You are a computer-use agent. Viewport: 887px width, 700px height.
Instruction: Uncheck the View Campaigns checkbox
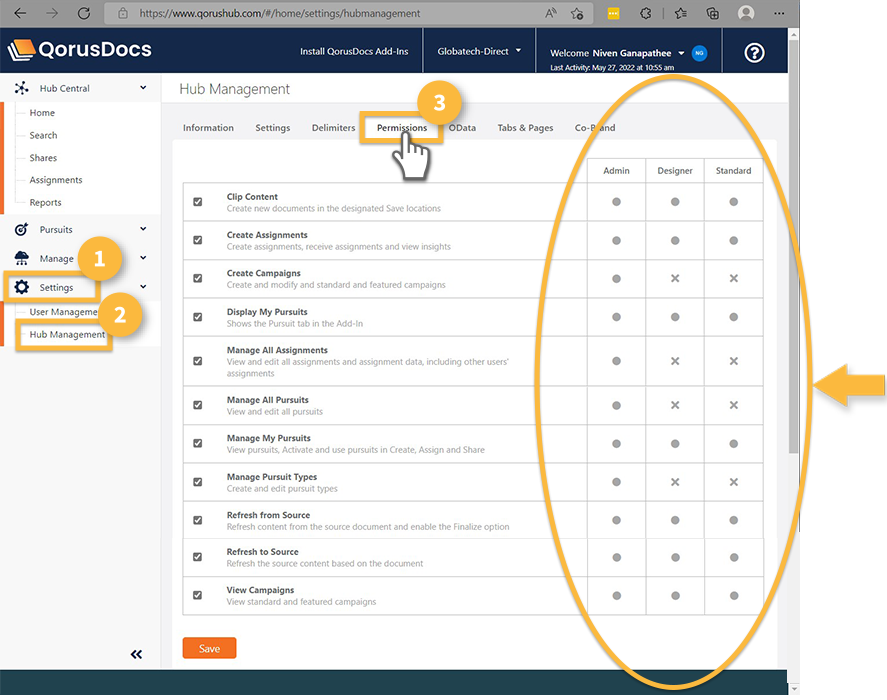(x=197, y=595)
